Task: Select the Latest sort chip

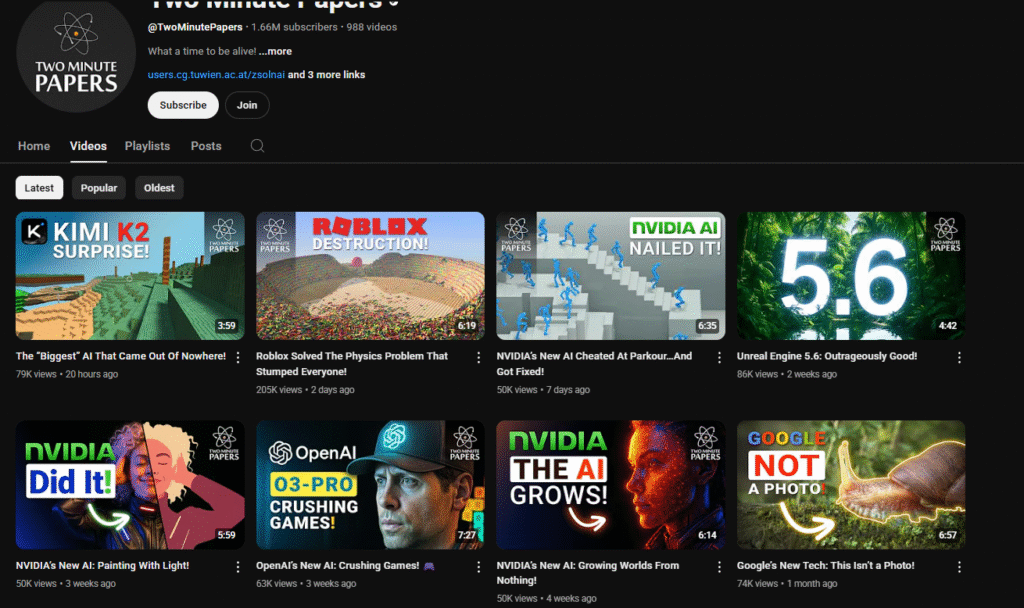Action: coord(39,188)
